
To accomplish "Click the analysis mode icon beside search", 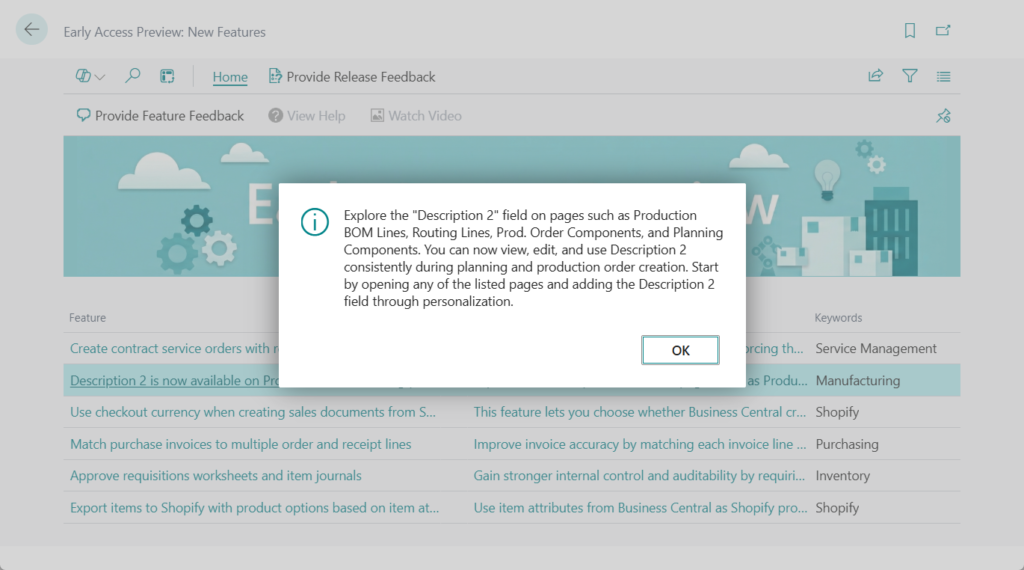I will [167, 76].
